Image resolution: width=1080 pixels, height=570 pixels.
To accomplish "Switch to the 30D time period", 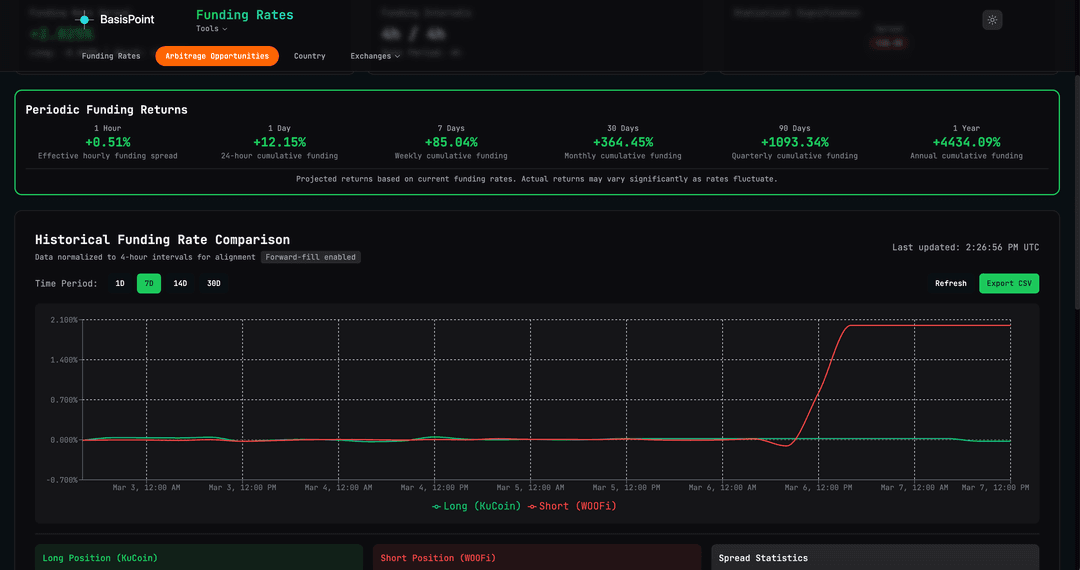I will coord(213,283).
